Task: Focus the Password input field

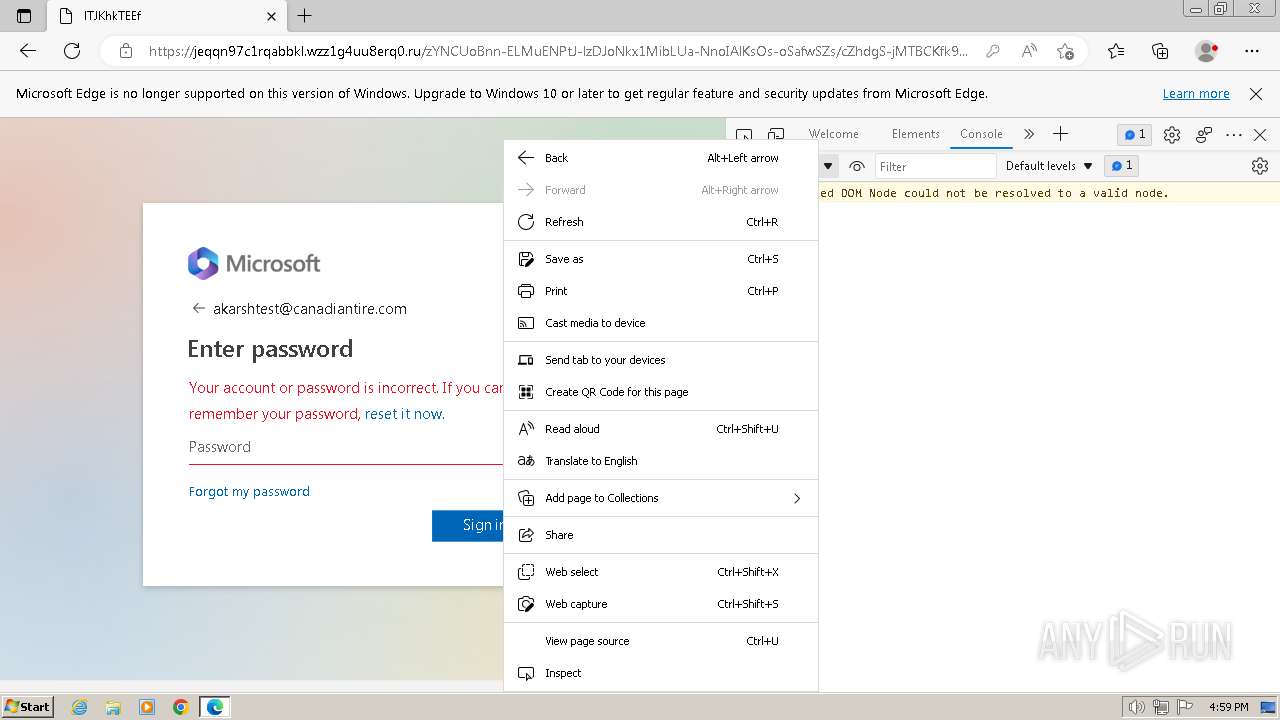Action: click(x=346, y=447)
